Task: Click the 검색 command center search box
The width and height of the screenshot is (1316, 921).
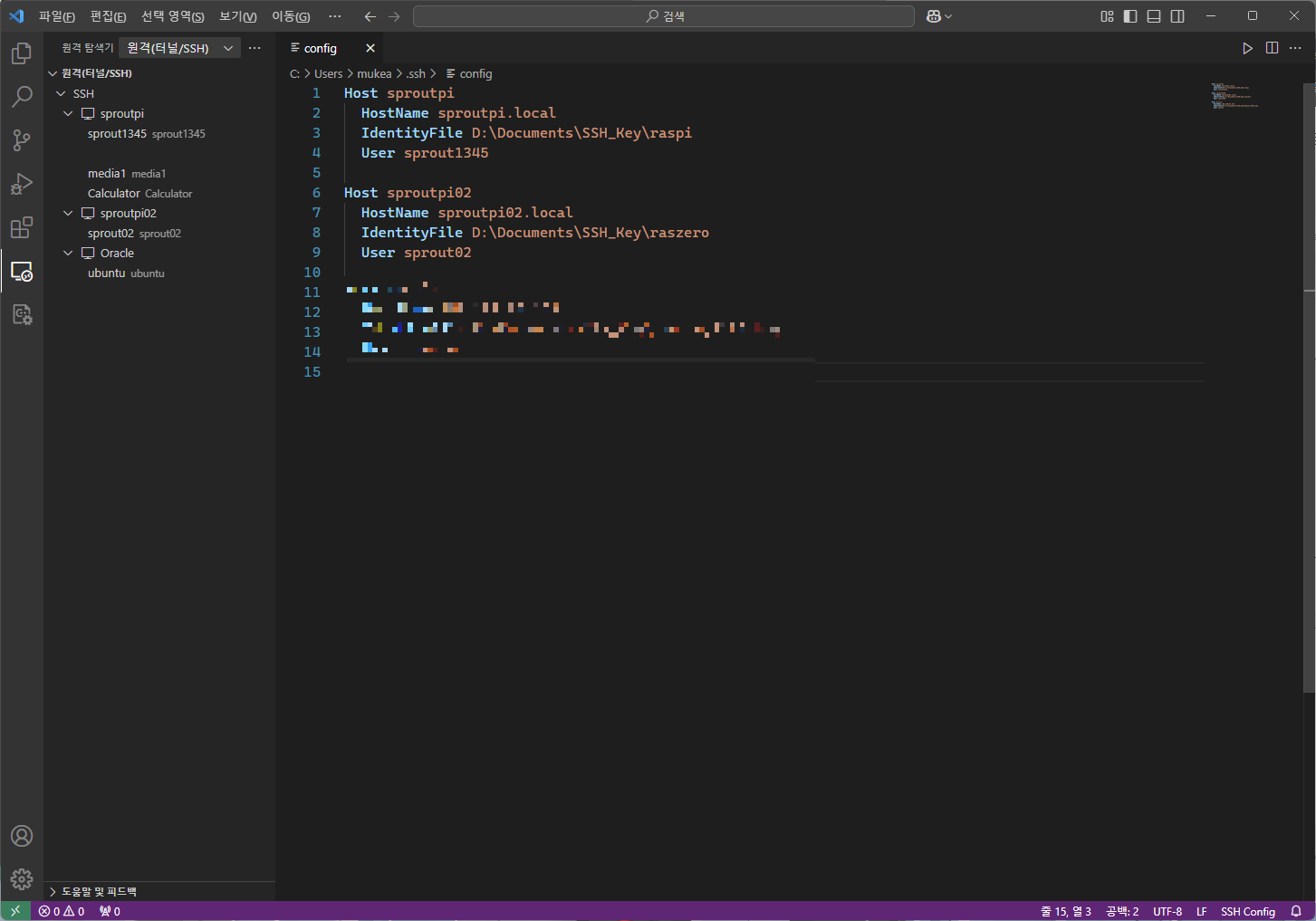Action: pyautogui.click(x=664, y=16)
